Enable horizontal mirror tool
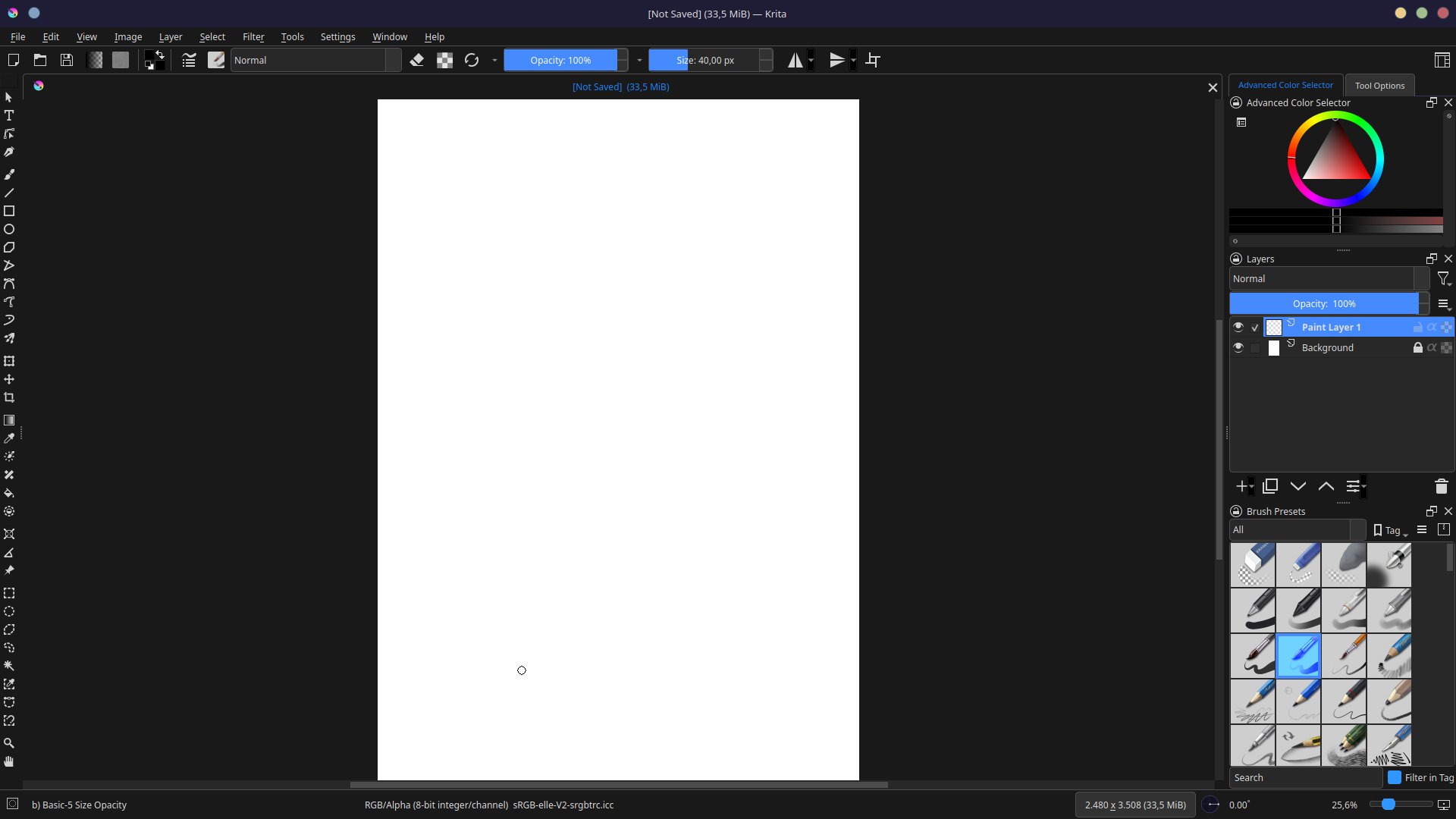The height and width of the screenshot is (819, 1456). [795, 60]
